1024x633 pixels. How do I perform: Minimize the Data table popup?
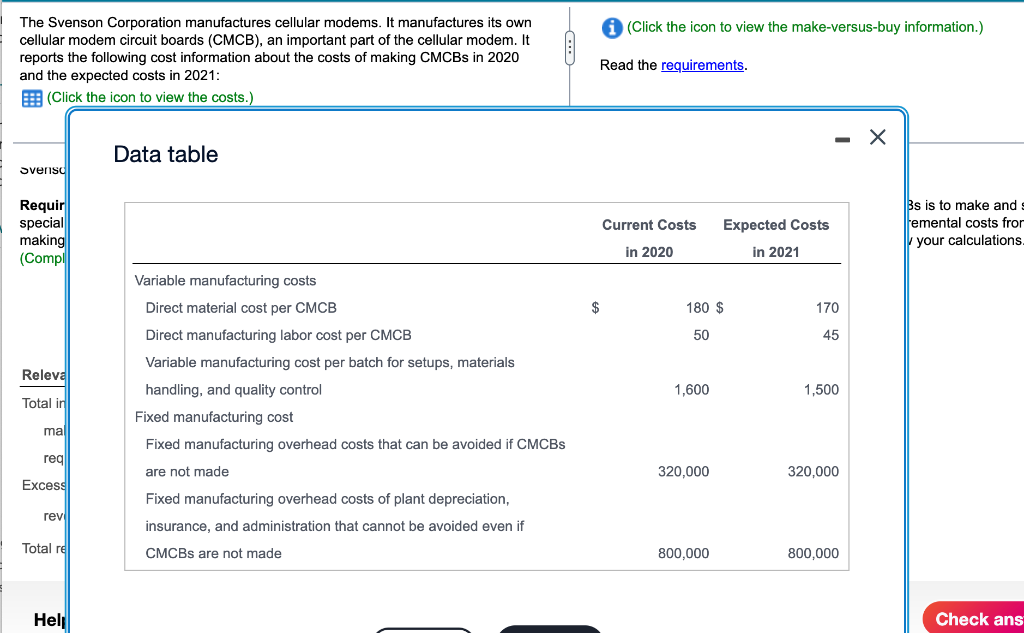(x=841, y=138)
